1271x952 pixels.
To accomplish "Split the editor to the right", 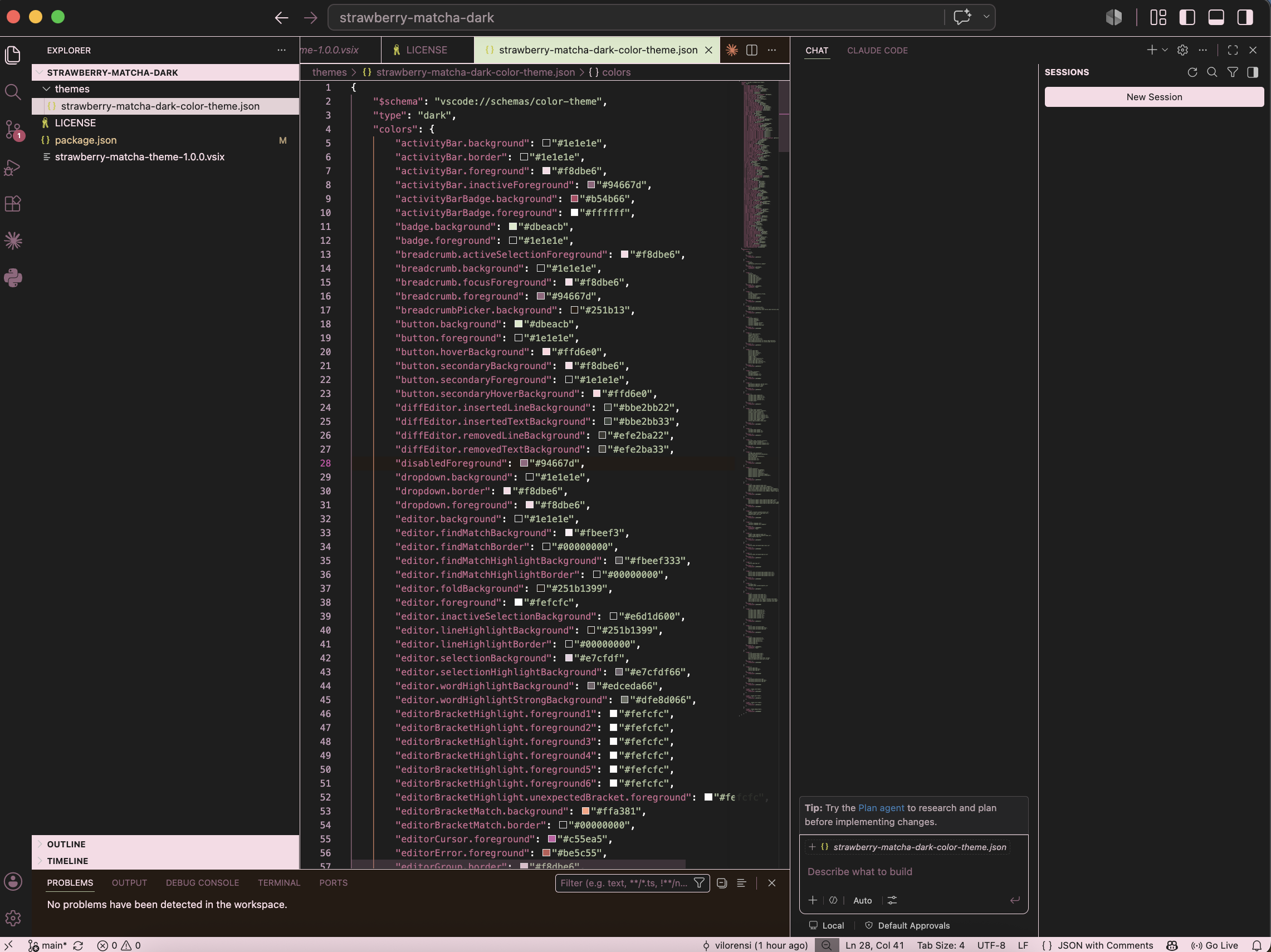I will point(751,50).
